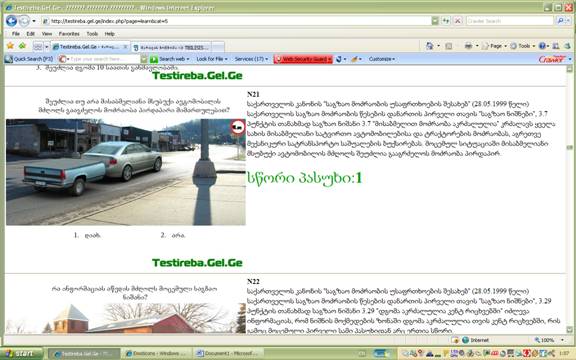
Task: Click the vertical scrollbar down arrow
Action: point(569,329)
